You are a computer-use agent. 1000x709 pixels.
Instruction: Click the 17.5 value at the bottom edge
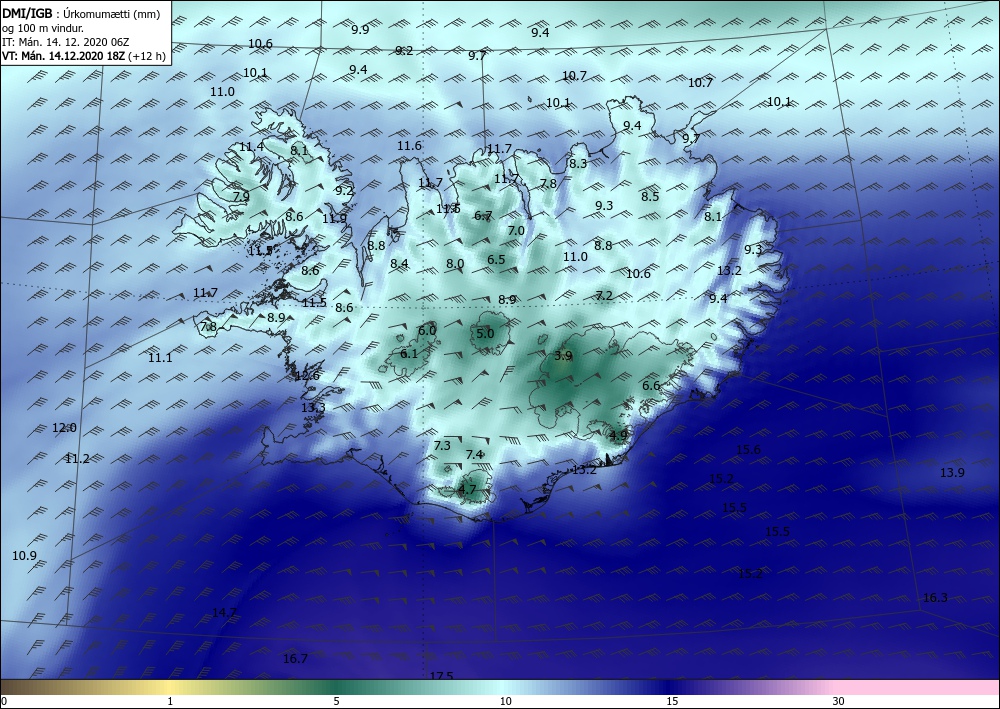(441, 676)
